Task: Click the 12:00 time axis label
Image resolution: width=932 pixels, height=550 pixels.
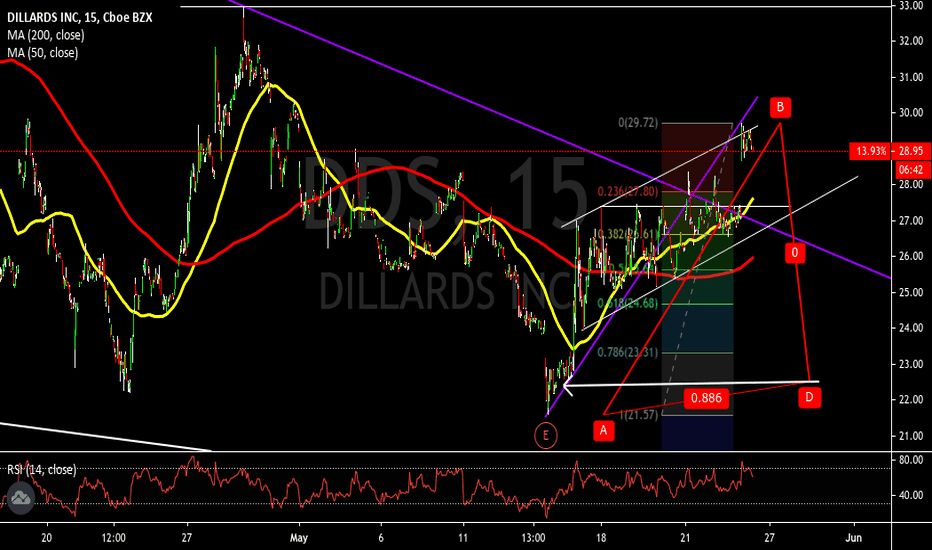Action: tap(114, 538)
